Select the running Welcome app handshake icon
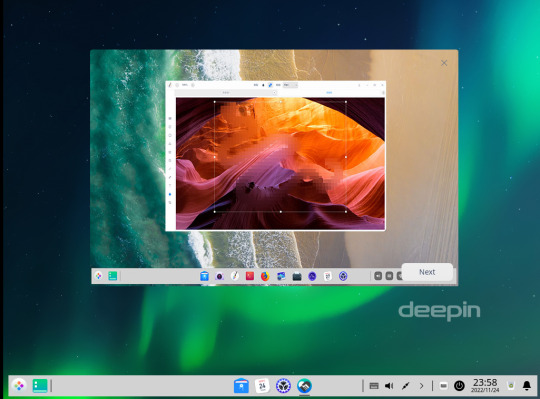 click(x=304, y=386)
